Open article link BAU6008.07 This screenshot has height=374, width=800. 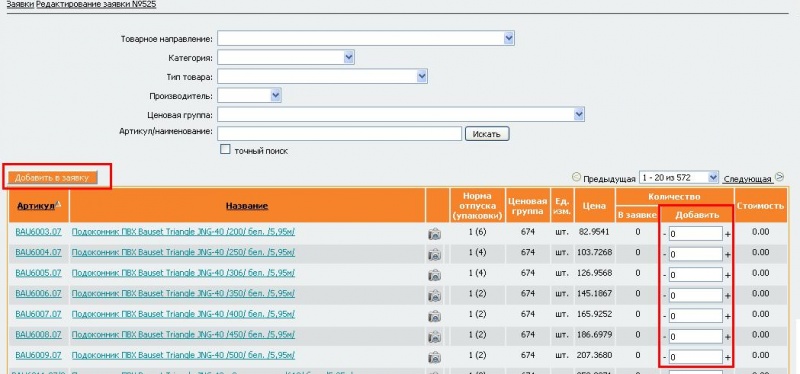(x=38, y=335)
